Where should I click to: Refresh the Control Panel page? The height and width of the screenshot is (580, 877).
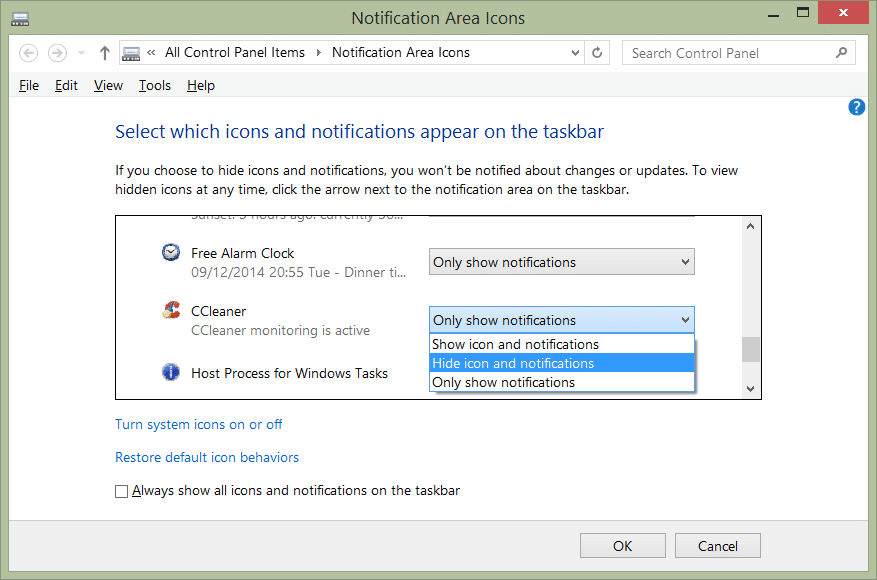597,53
